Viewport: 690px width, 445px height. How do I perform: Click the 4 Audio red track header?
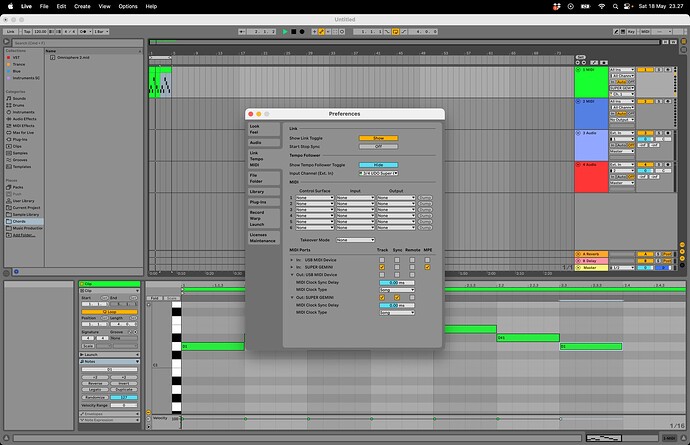591,177
